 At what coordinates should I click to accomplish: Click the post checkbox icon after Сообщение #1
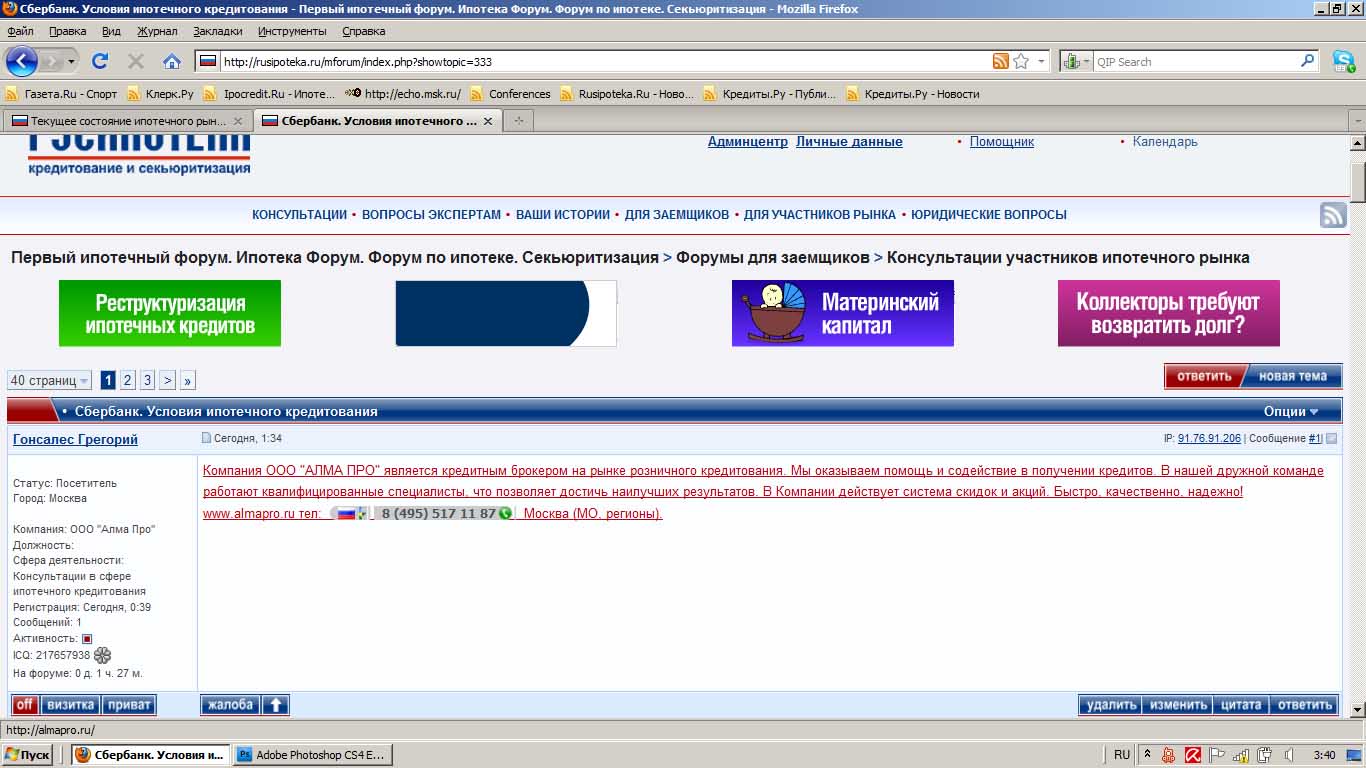pos(1331,438)
